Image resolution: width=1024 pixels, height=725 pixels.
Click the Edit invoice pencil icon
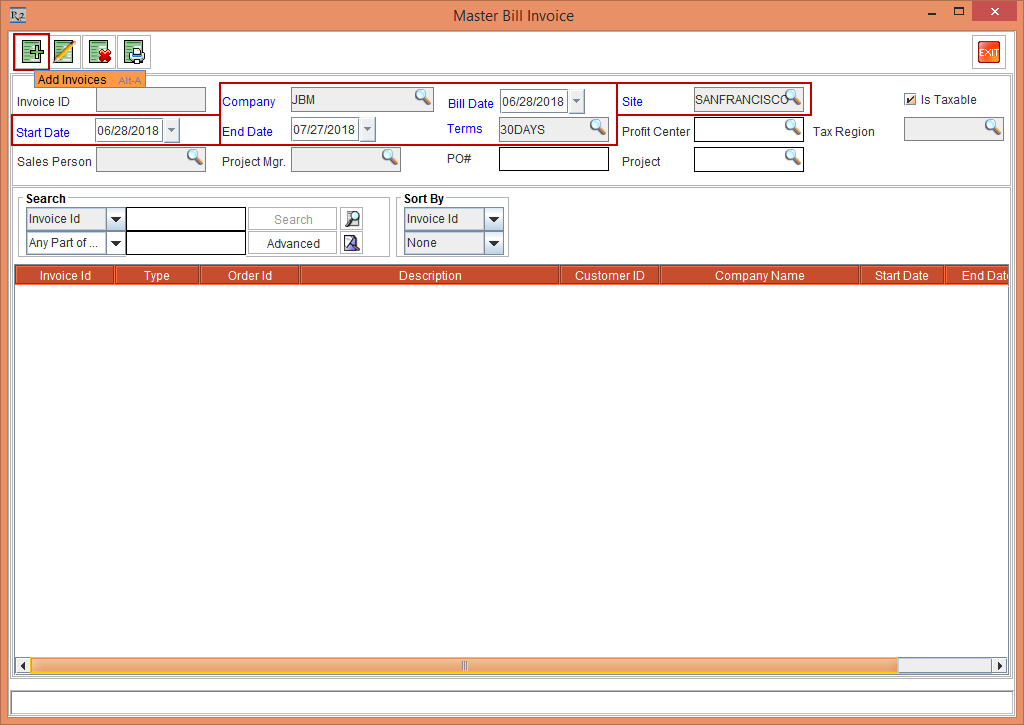click(x=65, y=51)
